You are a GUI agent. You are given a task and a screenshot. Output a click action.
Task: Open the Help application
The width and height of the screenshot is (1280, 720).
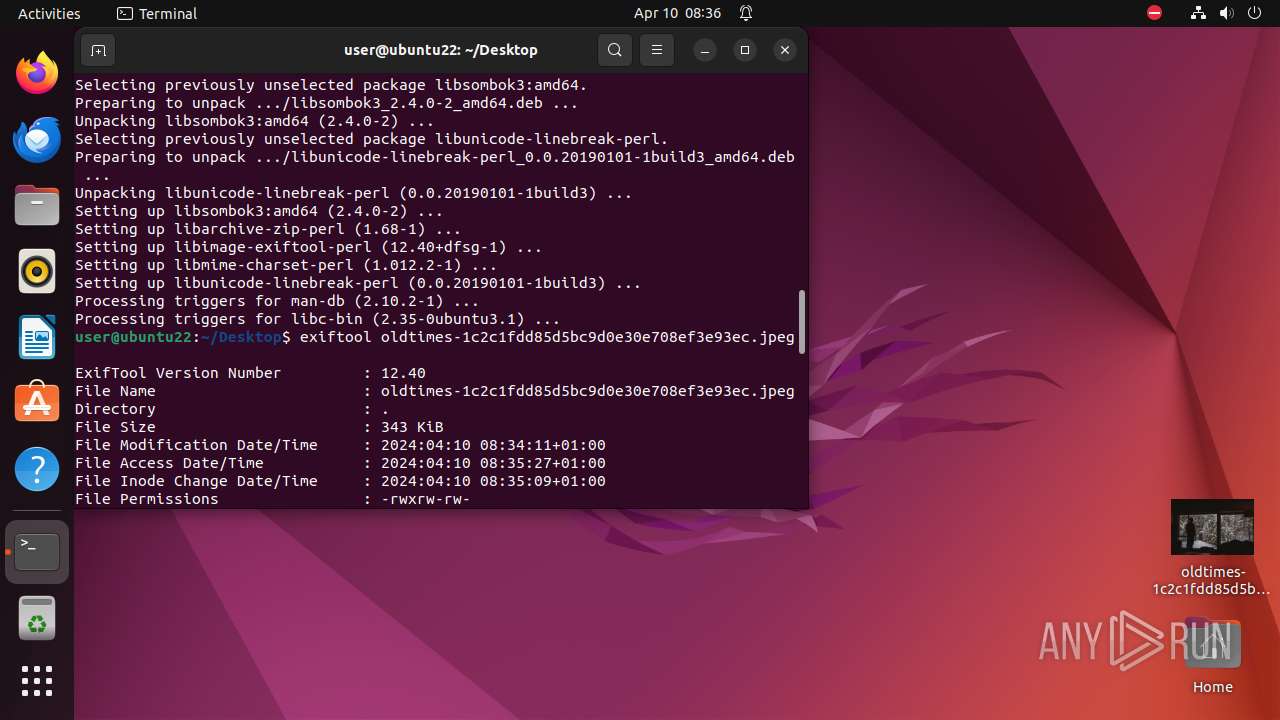click(x=37, y=469)
